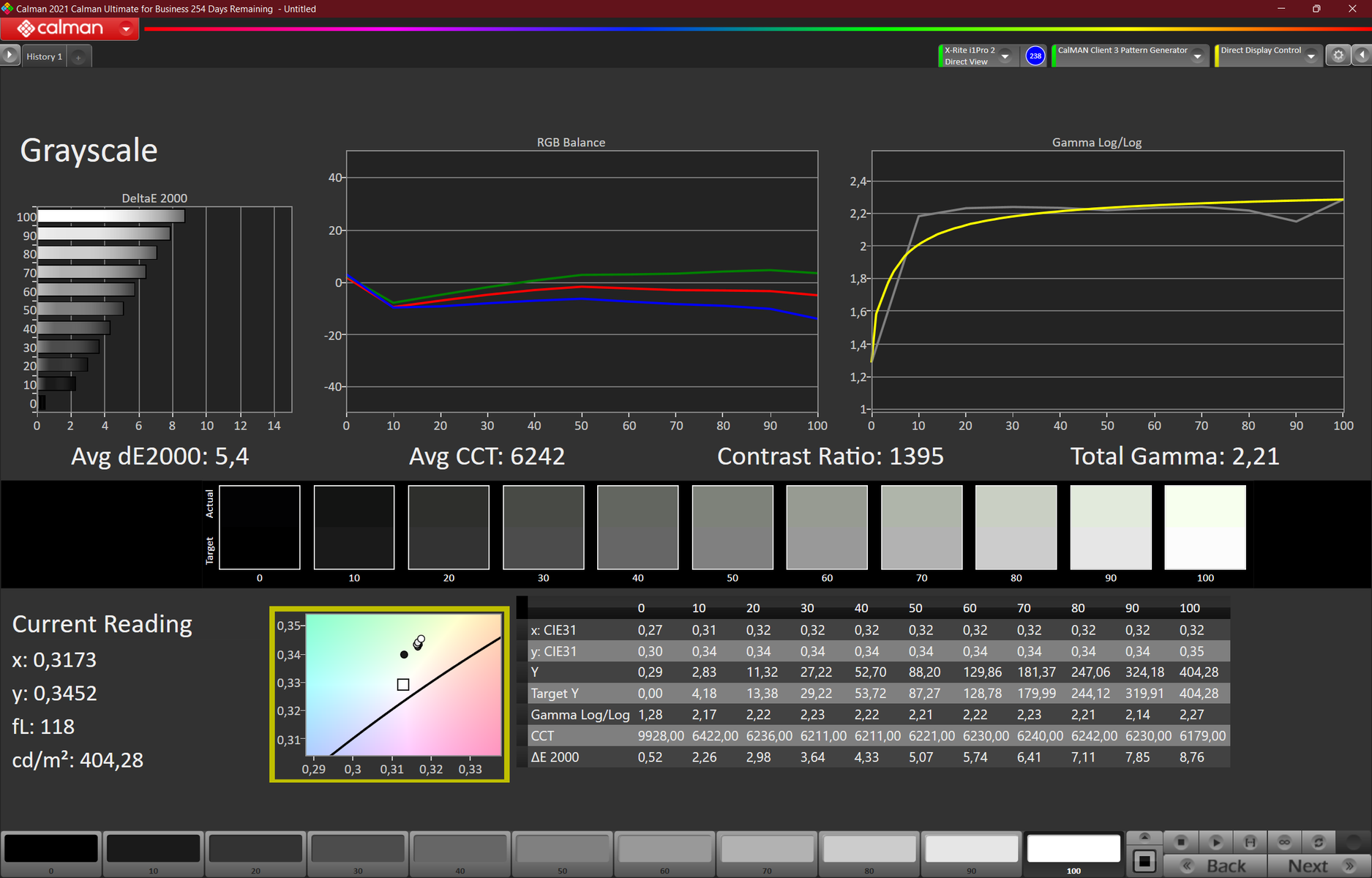1372x878 pixels.
Task: Expand the Direct Display Control dropdown
Action: tap(1311, 56)
